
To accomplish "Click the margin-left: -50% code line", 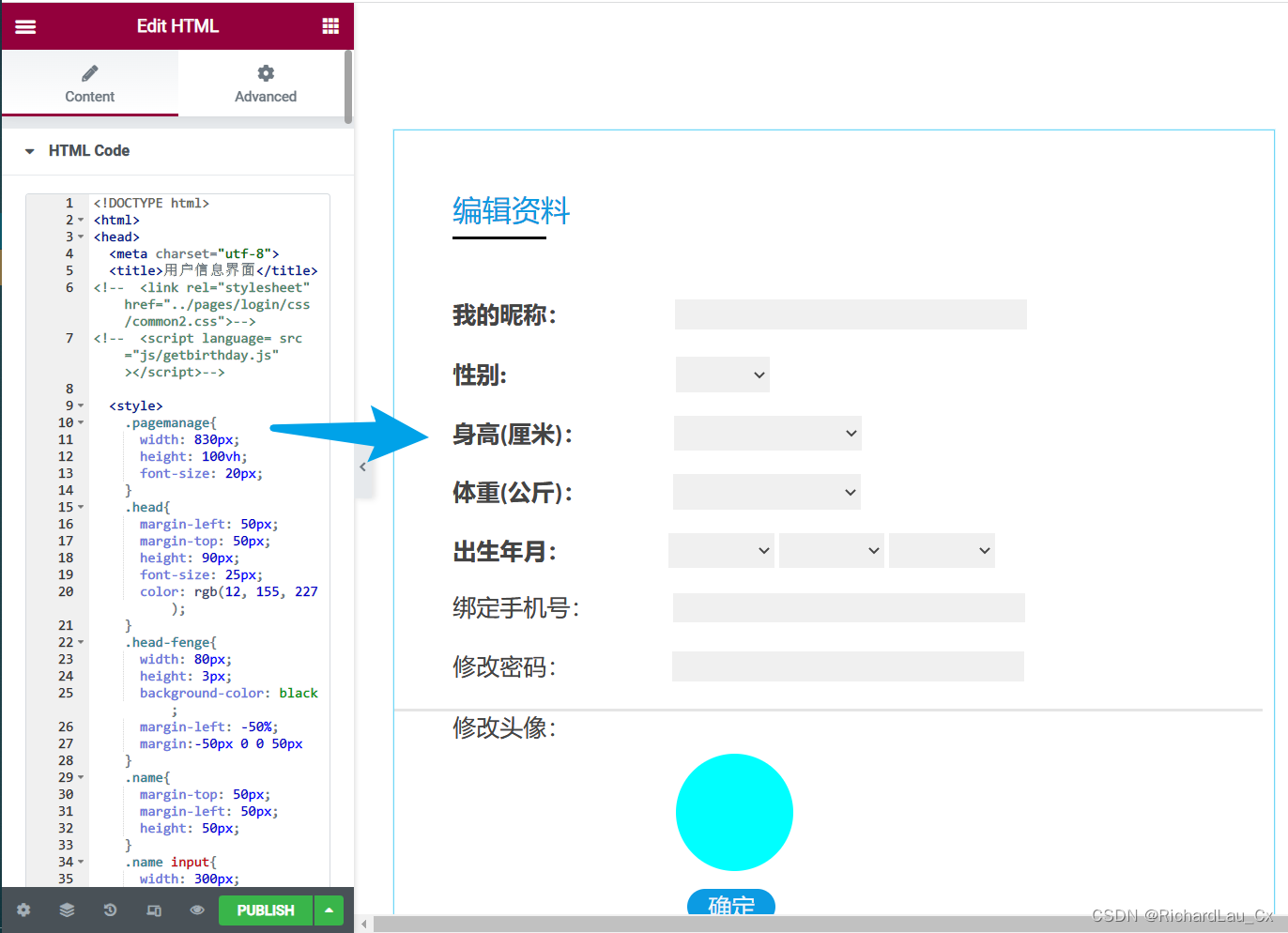I will pyautogui.click(x=209, y=727).
